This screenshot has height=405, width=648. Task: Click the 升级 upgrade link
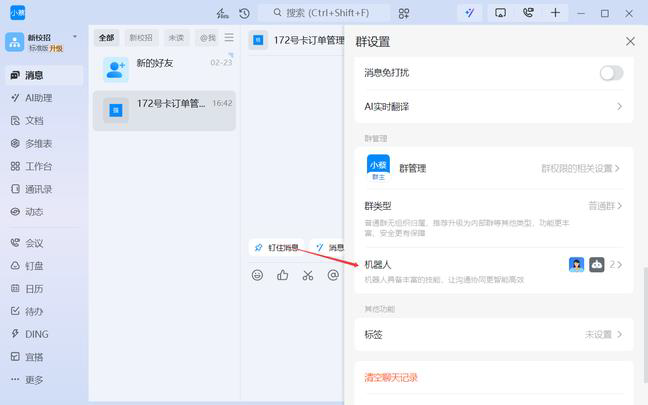click(57, 48)
